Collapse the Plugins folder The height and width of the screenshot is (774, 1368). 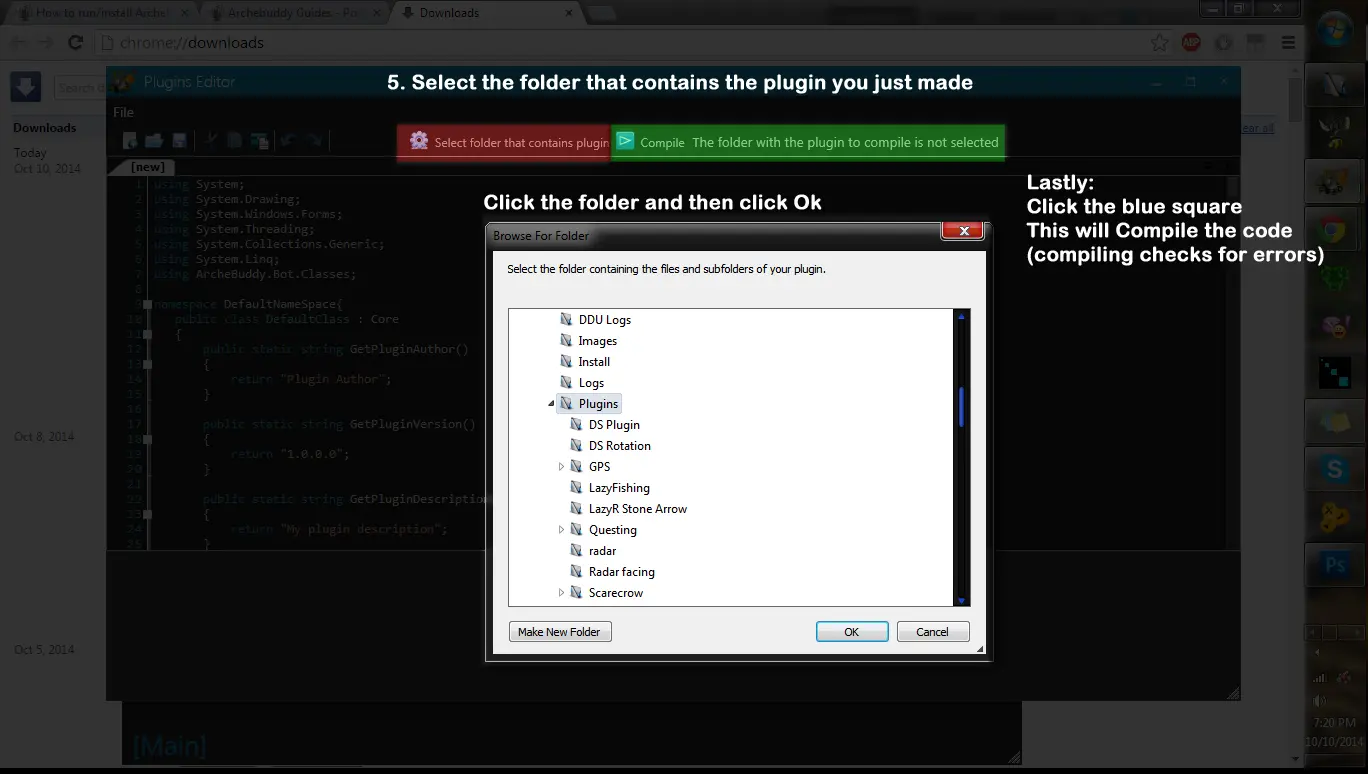click(x=551, y=404)
